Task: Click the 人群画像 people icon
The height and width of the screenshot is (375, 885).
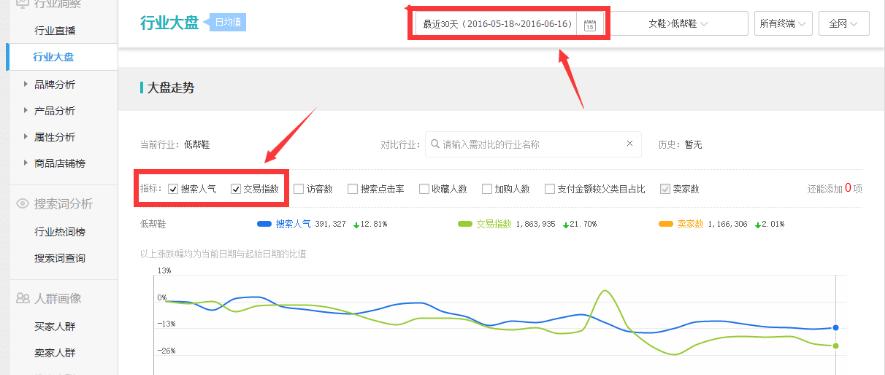Action: (x=23, y=298)
